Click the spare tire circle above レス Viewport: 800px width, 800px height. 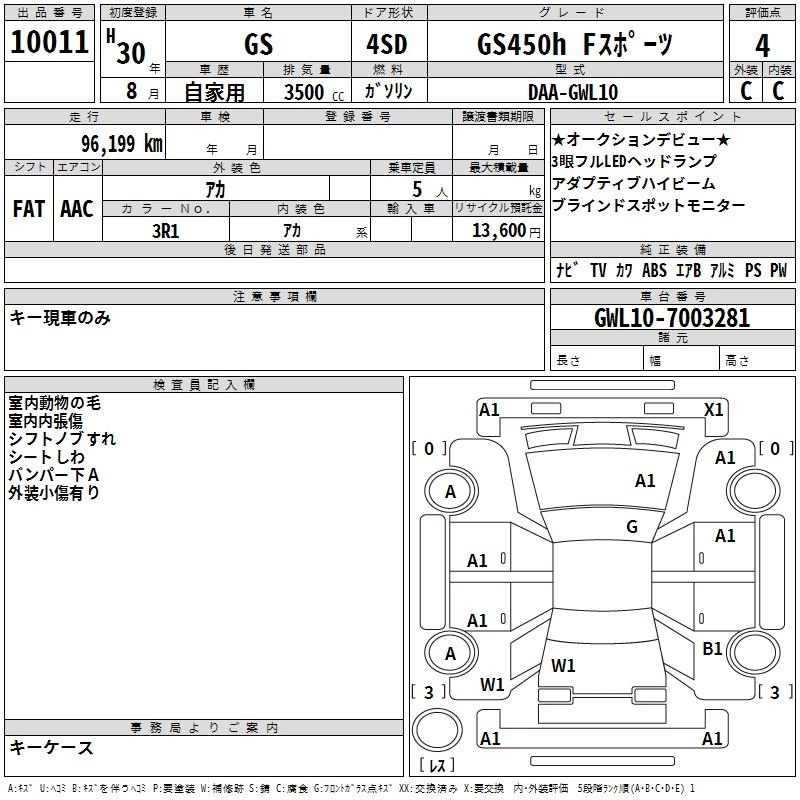pyautogui.click(x=437, y=730)
